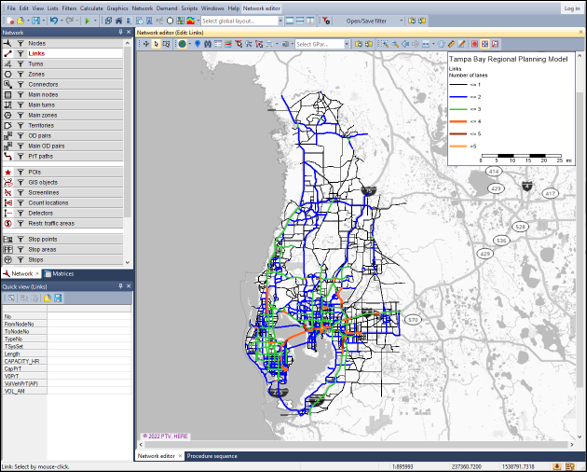This screenshot has height=472, width=587.
Task: Click the CAPACITY_HR value field
Action: tap(89, 361)
